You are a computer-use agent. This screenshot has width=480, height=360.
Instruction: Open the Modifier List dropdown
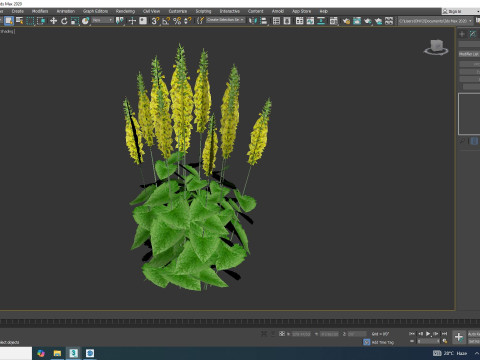[x=469, y=54]
